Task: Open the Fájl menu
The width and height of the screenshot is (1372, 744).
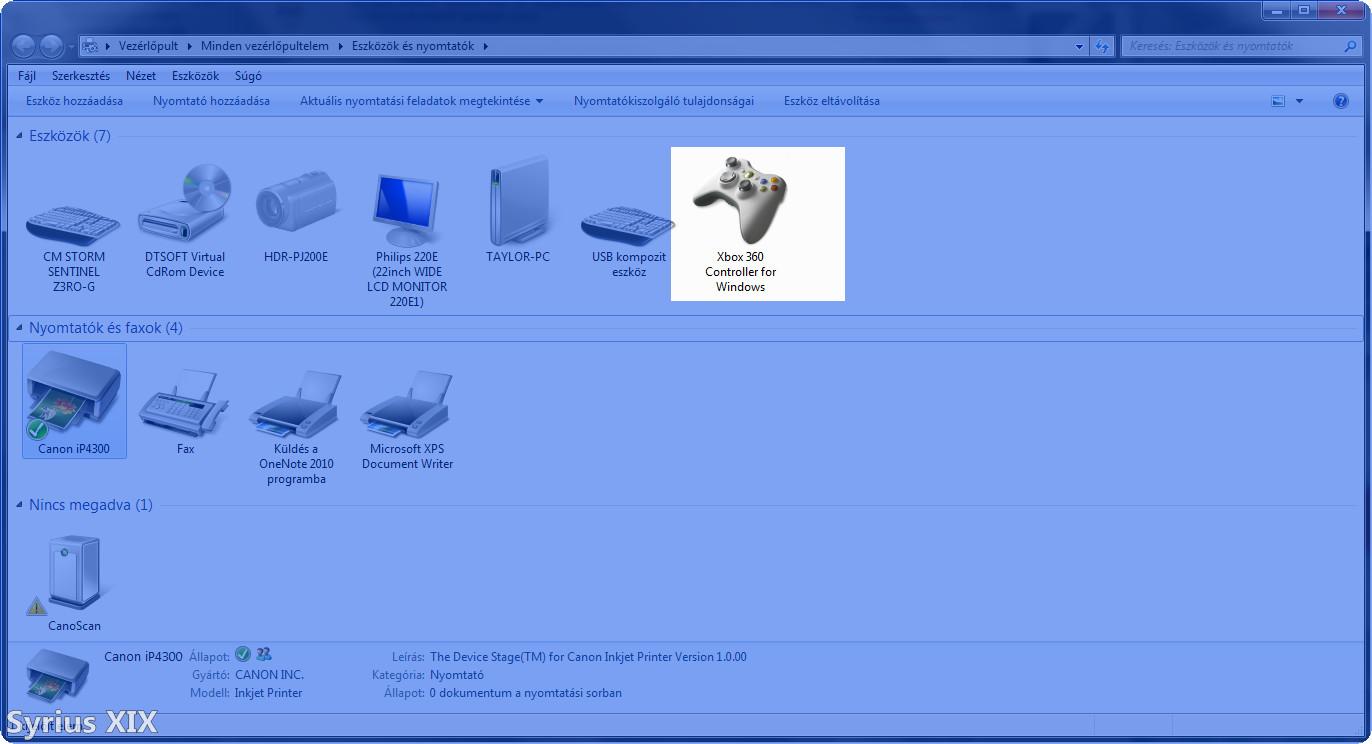Action: pos(27,76)
